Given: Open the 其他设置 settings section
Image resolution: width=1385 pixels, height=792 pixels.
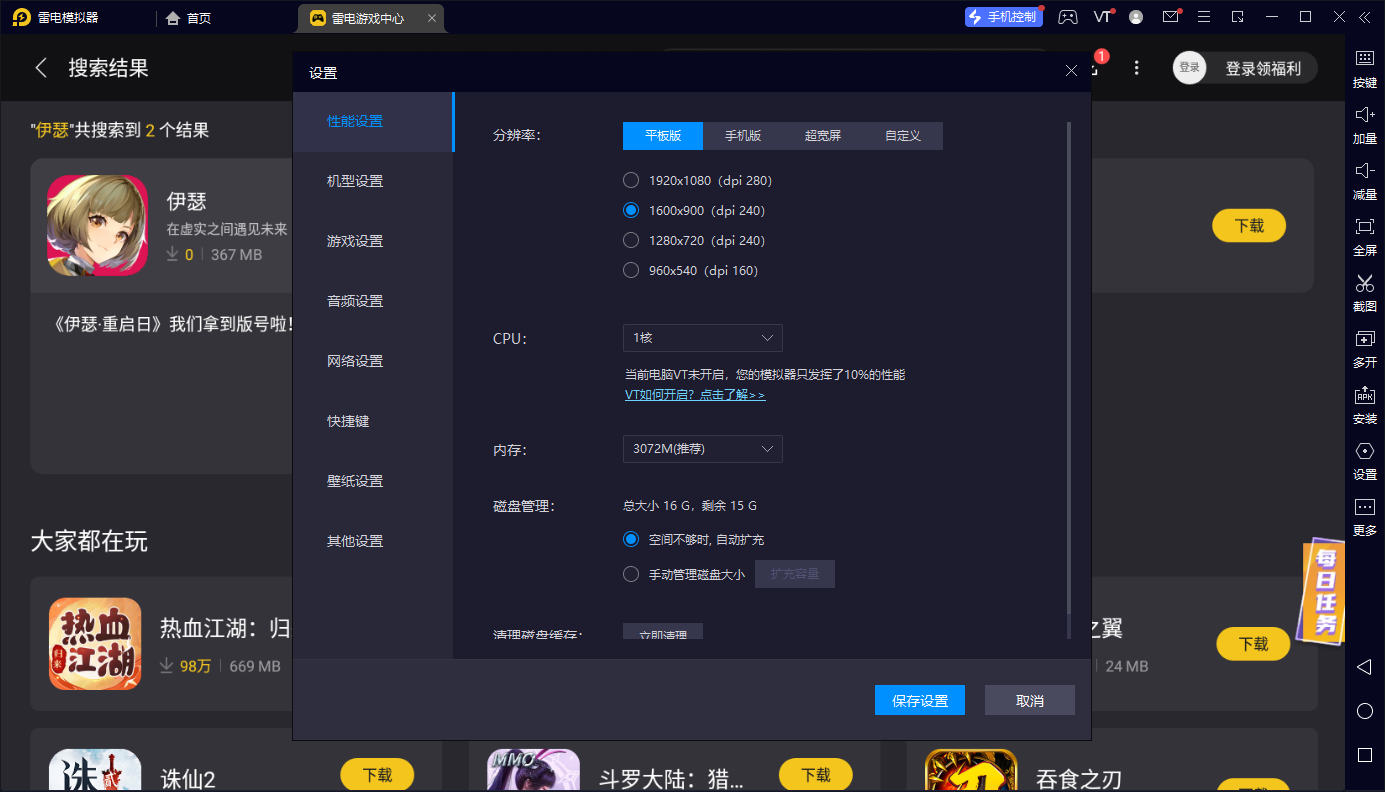Looking at the screenshot, I should [373, 541].
